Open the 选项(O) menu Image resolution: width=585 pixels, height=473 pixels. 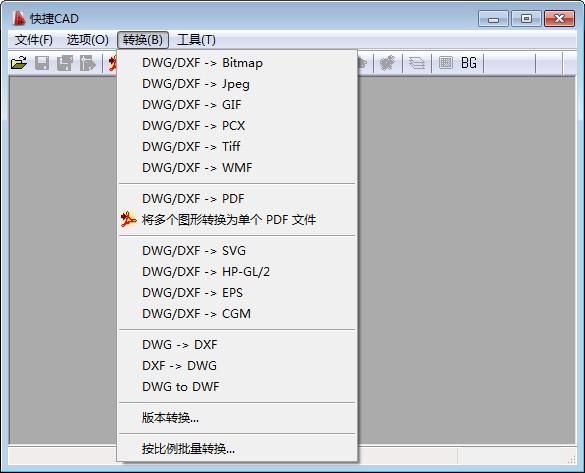point(88,40)
